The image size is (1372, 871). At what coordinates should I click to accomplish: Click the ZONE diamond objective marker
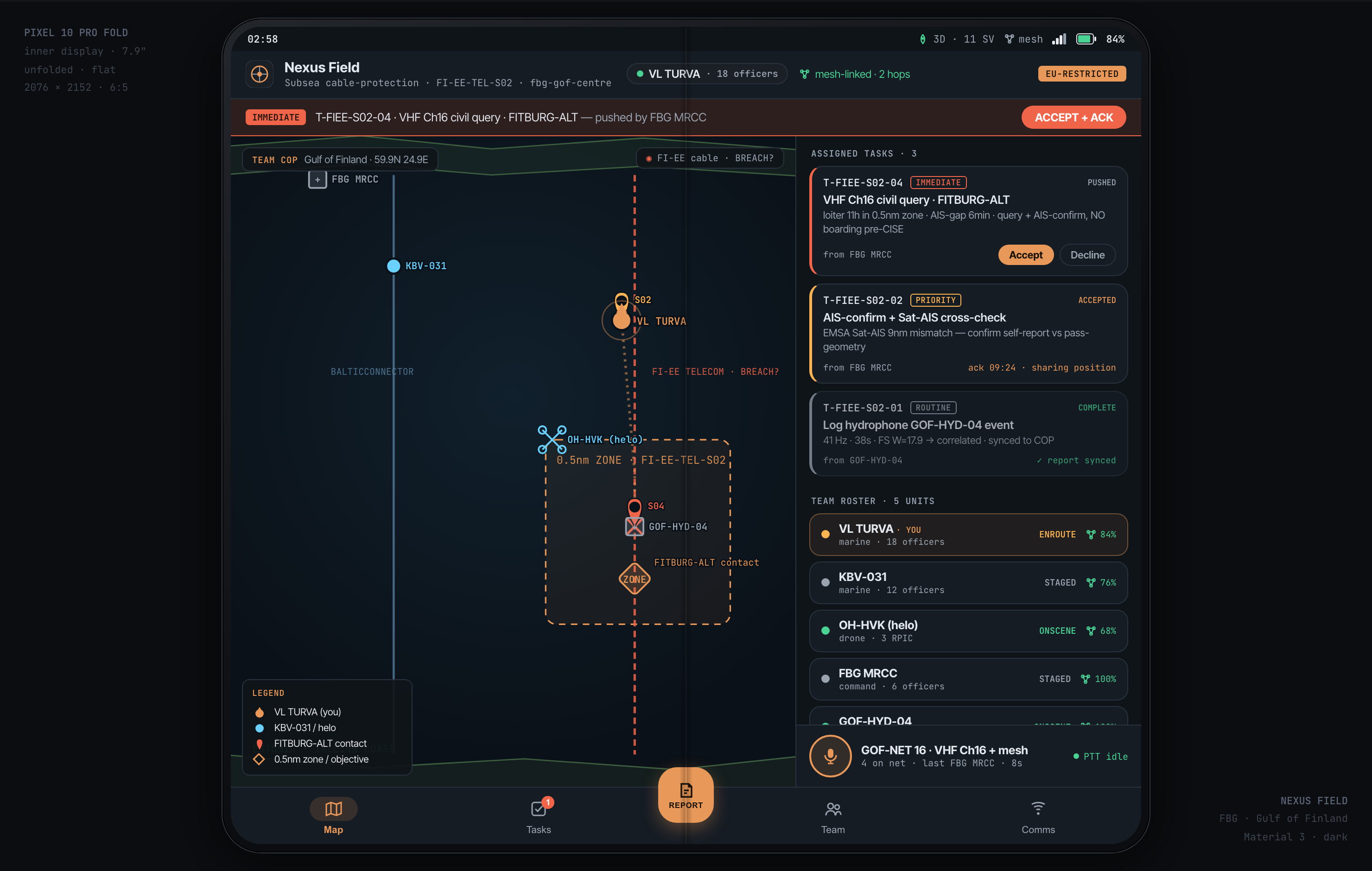pyautogui.click(x=634, y=579)
